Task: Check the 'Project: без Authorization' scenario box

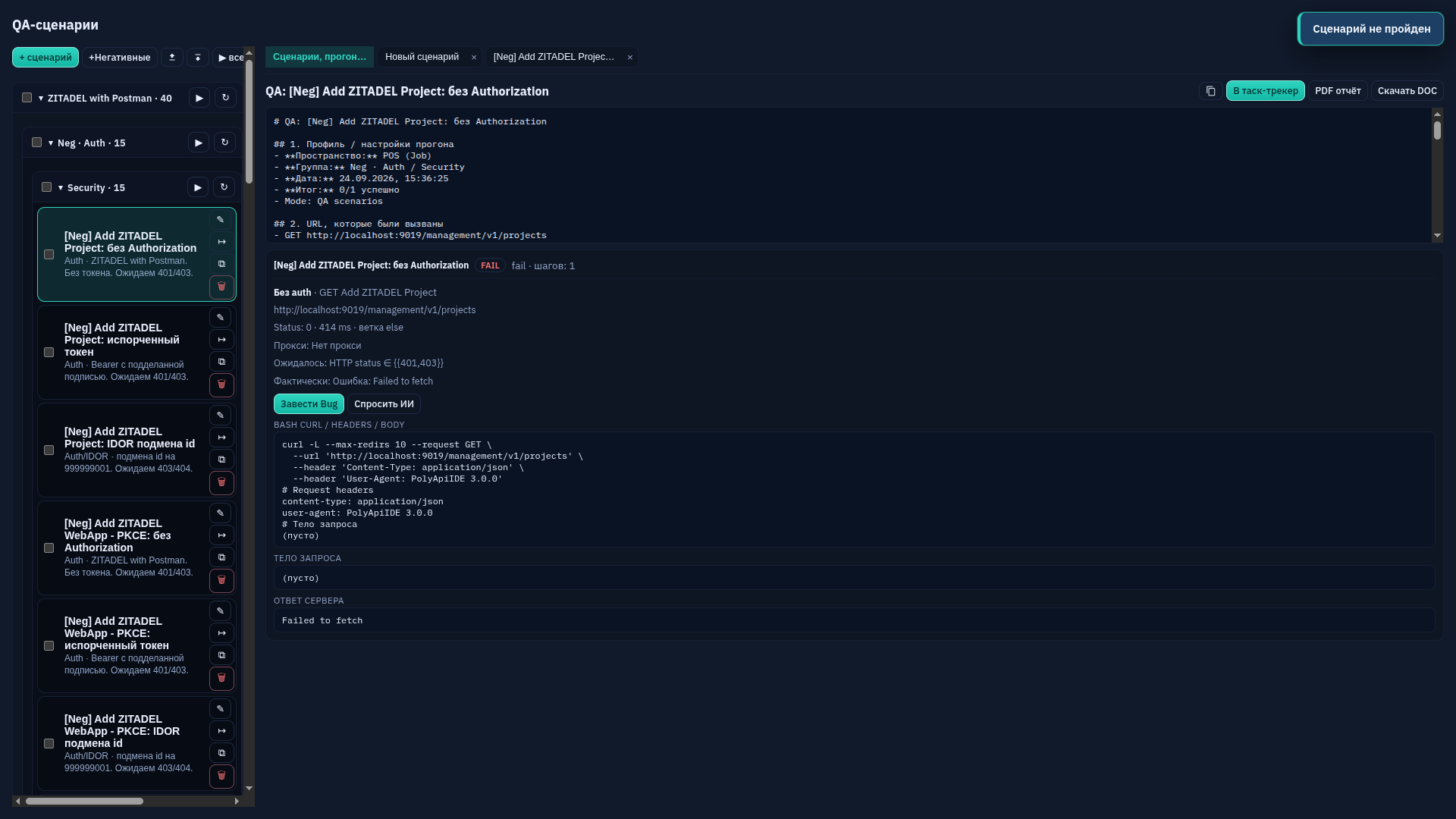Action: tap(49, 255)
